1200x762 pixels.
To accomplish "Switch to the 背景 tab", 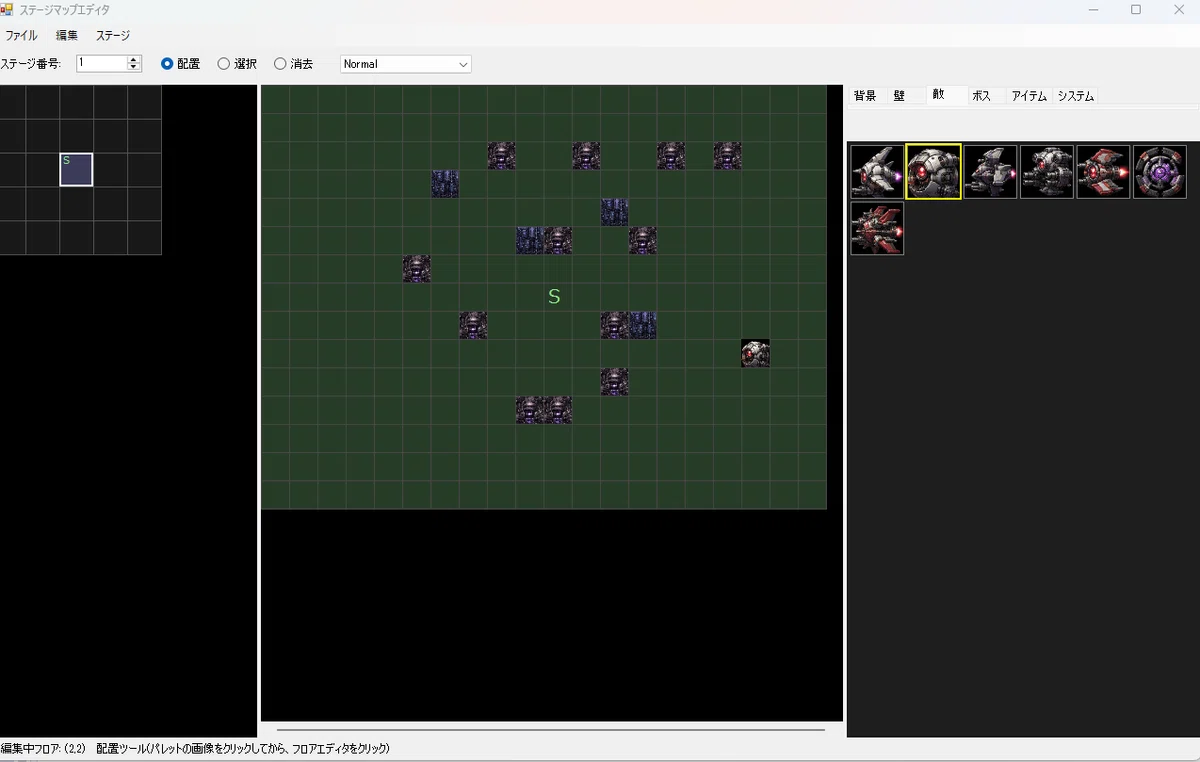I will [x=865, y=96].
